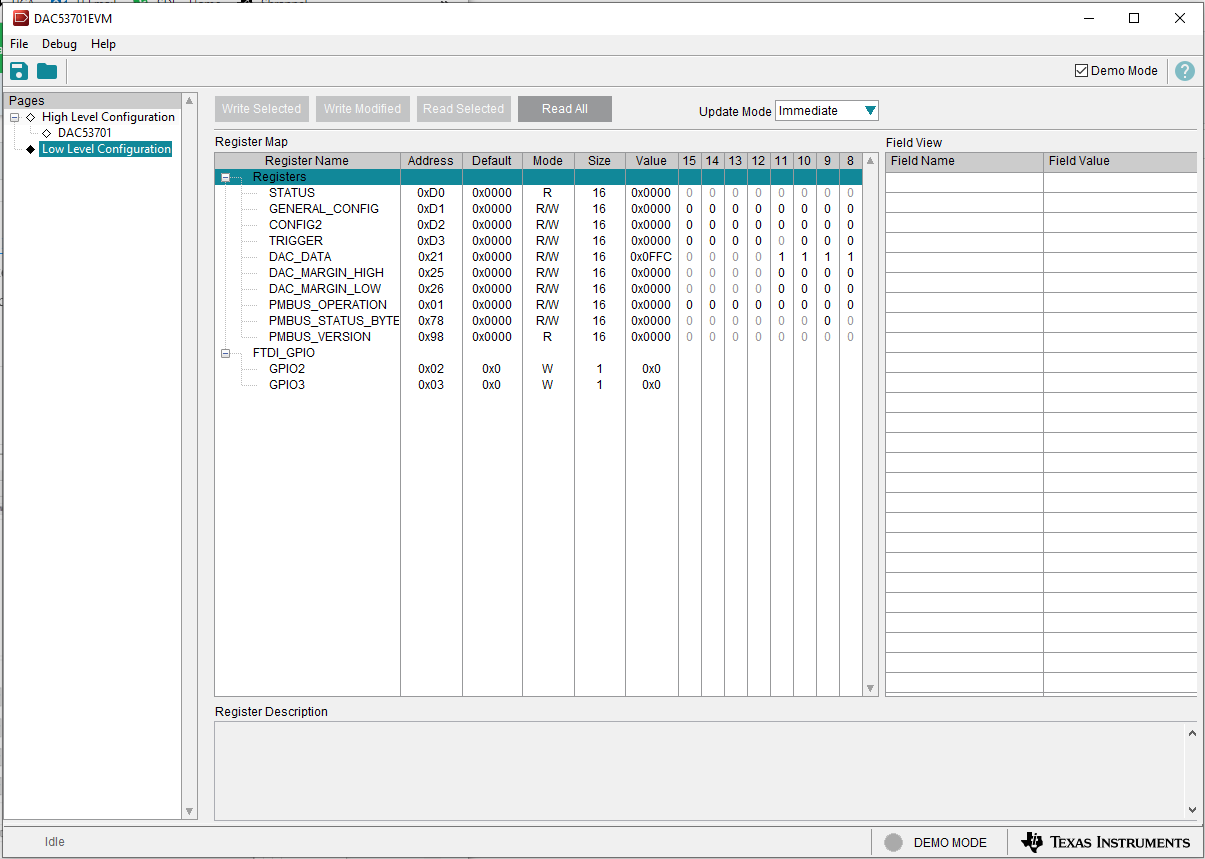Click the Texas Instruments logo in the status bar
Viewport: 1205px width, 859px height.
1105,841
